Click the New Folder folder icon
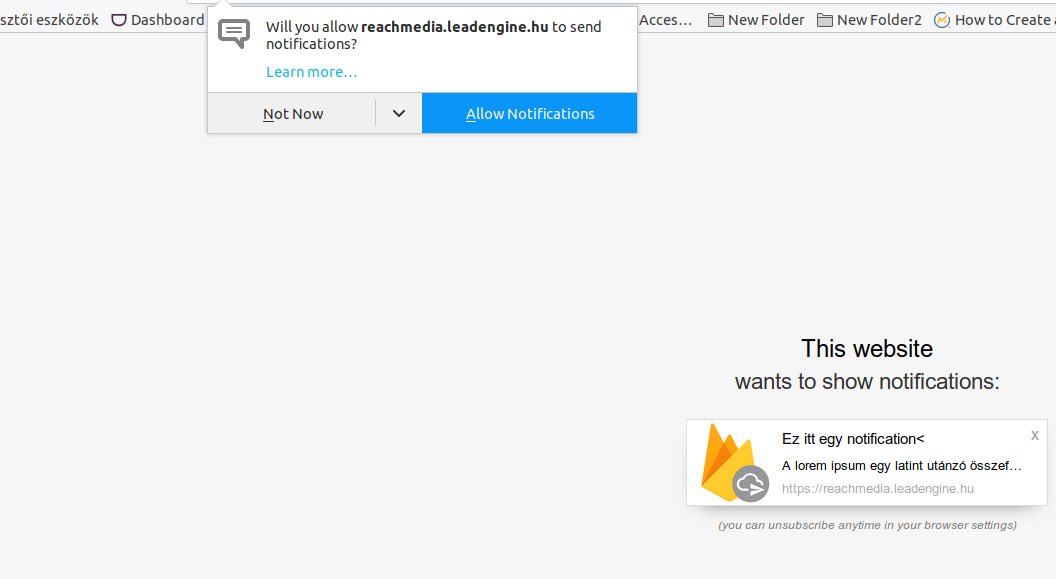 click(715, 20)
